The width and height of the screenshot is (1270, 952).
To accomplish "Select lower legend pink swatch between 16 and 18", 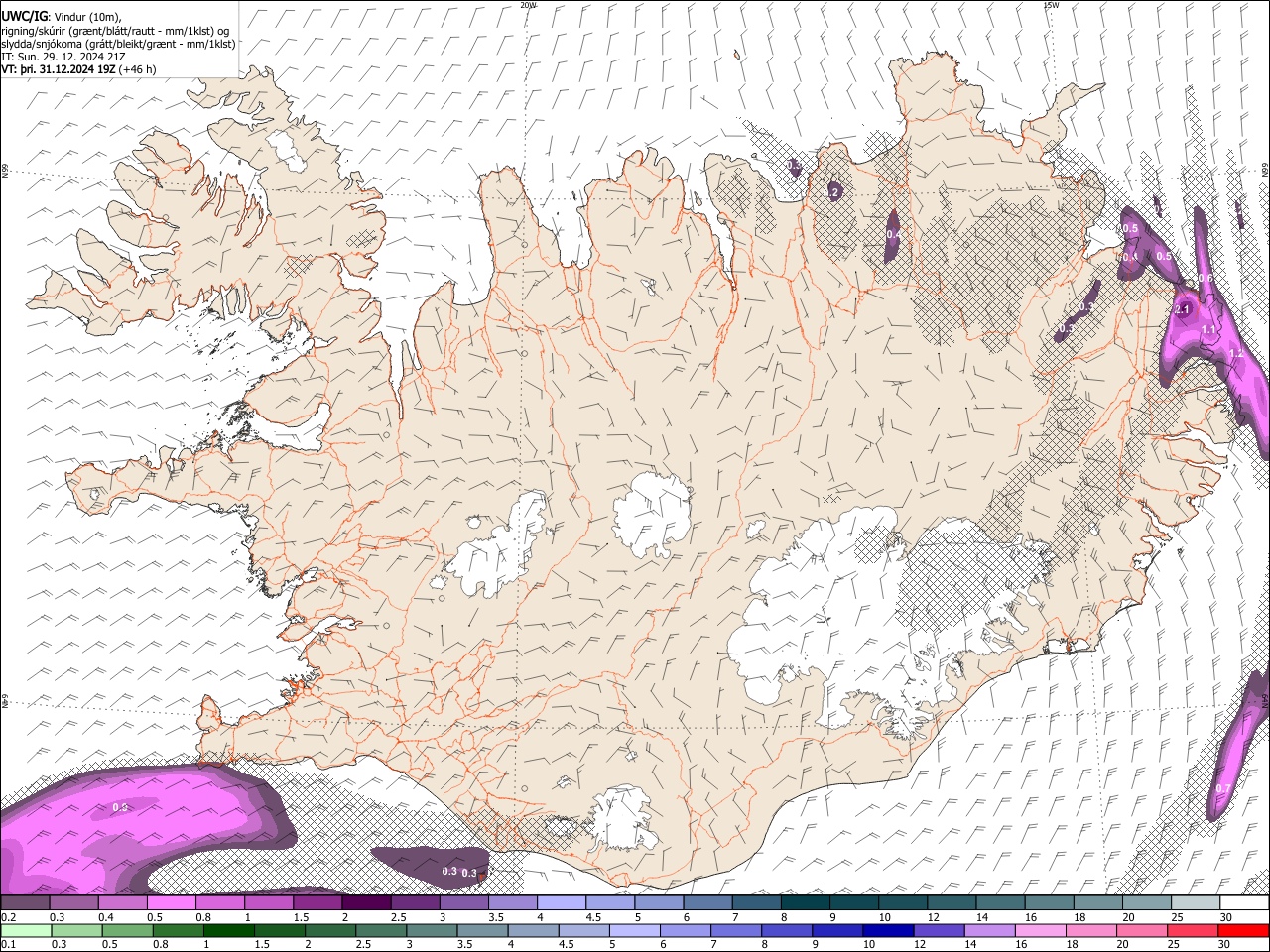I will click(x=1039, y=930).
